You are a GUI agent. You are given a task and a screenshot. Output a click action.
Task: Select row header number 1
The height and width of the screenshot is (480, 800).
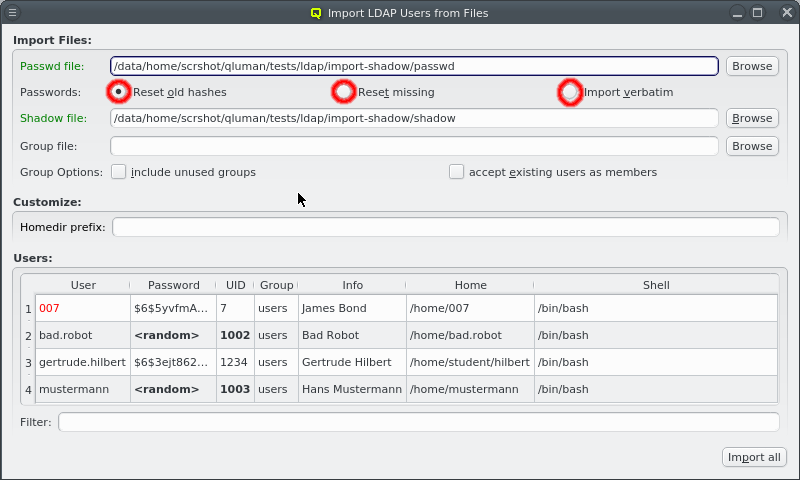[x=28, y=309]
